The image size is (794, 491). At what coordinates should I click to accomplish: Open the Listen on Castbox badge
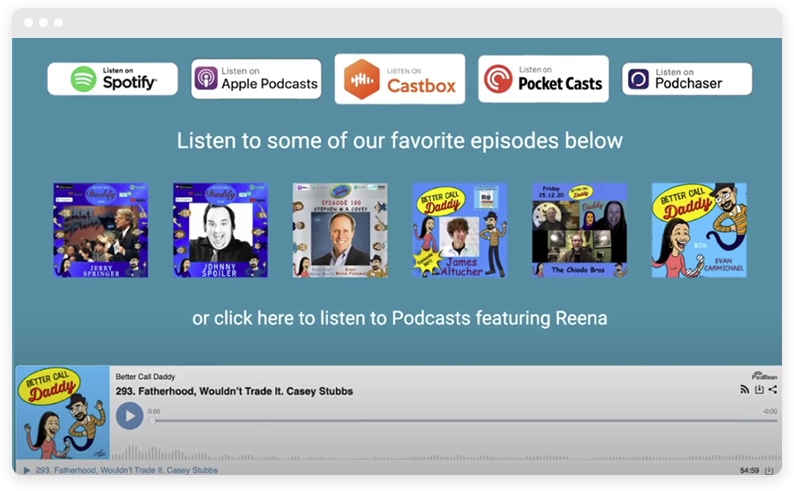[400, 79]
